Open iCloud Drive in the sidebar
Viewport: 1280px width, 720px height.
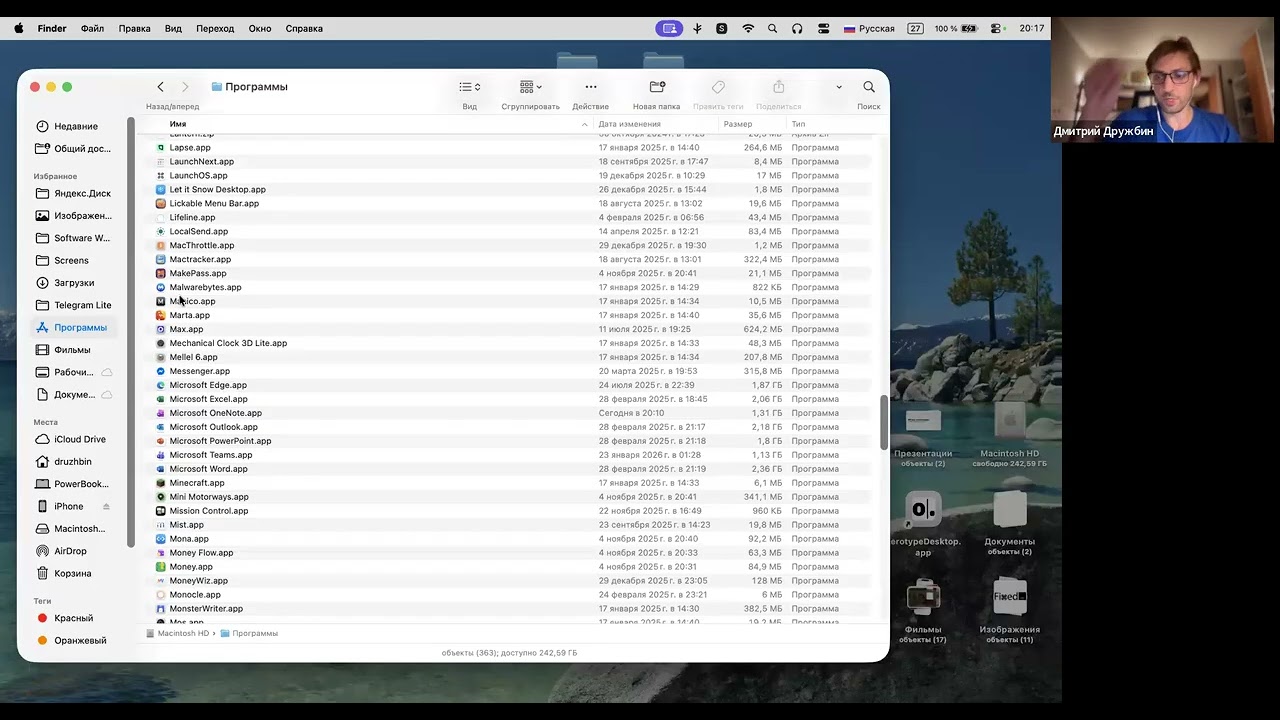pyautogui.click(x=76, y=440)
